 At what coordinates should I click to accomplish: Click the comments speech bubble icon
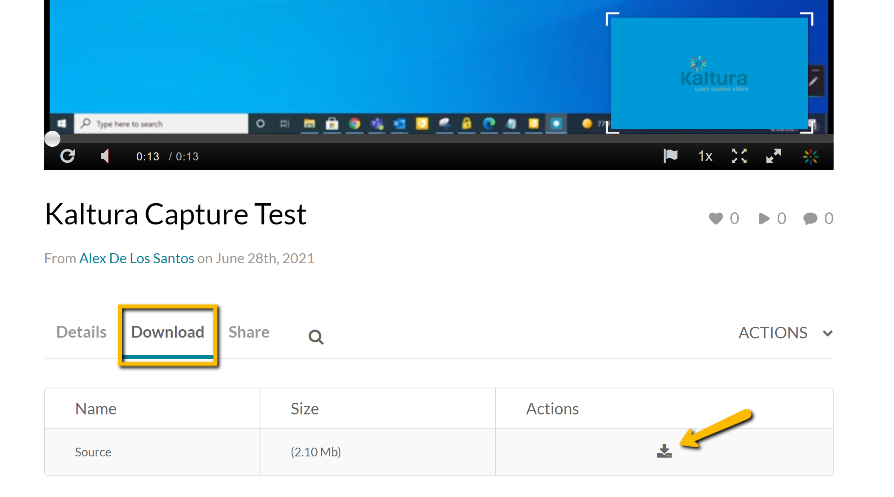[x=810, y=219]
